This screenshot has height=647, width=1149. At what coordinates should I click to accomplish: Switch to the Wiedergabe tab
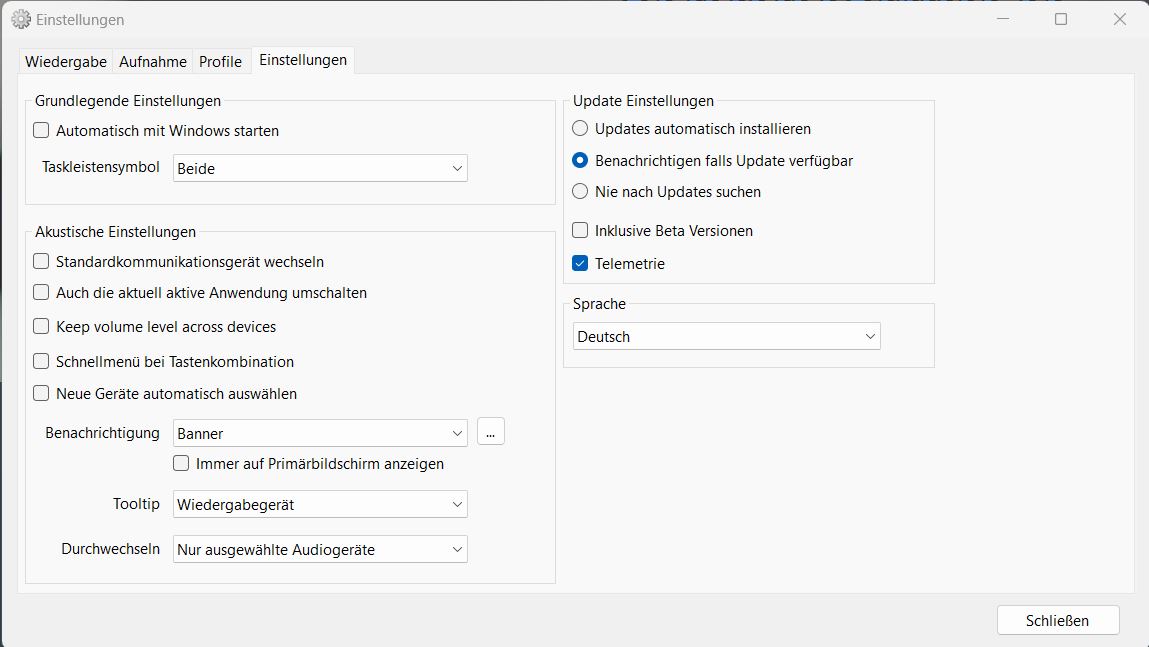coord(66,61)
